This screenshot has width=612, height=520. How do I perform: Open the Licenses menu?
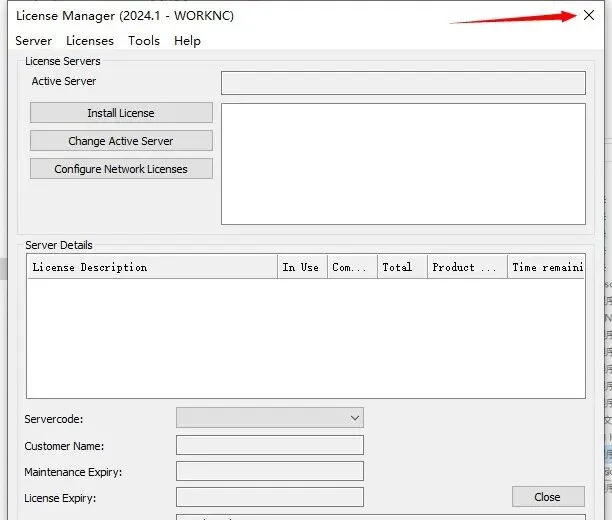tap(90, 41)
